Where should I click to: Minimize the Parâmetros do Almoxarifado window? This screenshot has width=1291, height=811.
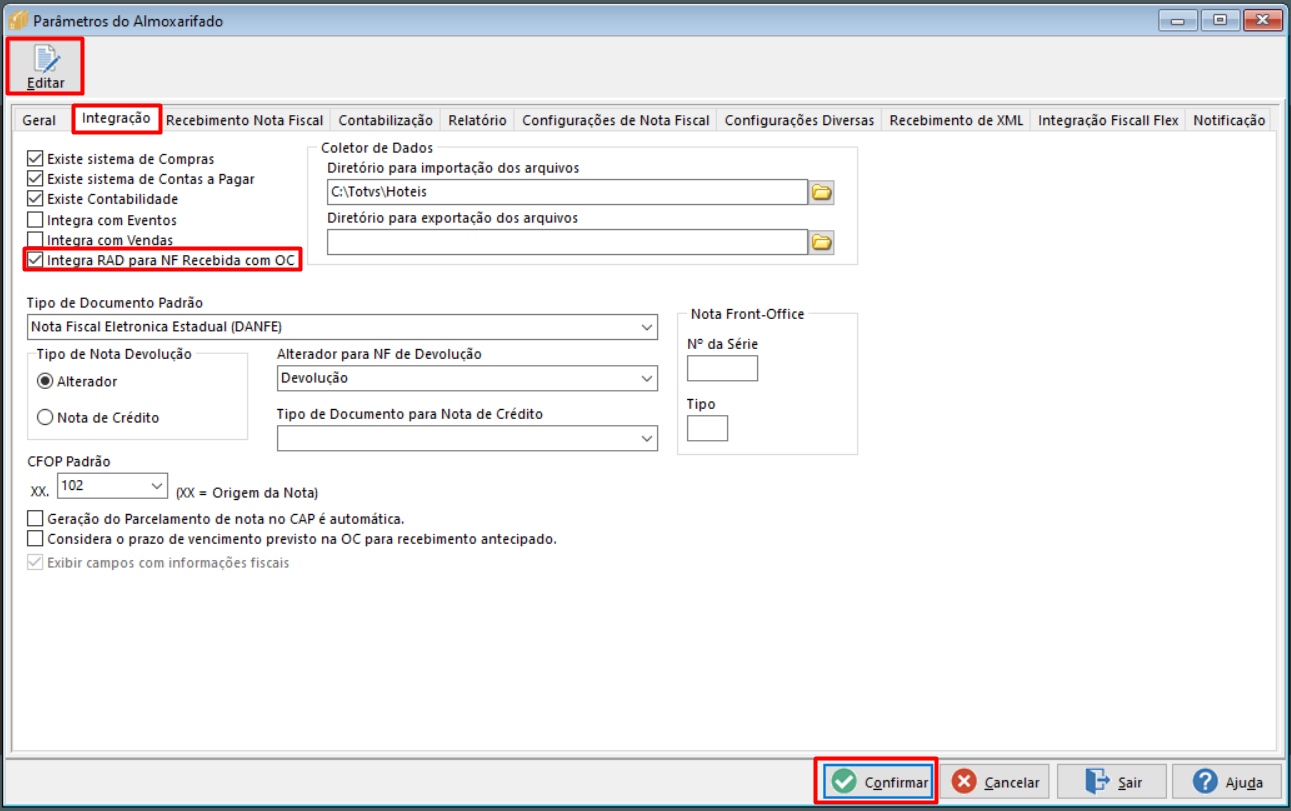[1180, 19]
